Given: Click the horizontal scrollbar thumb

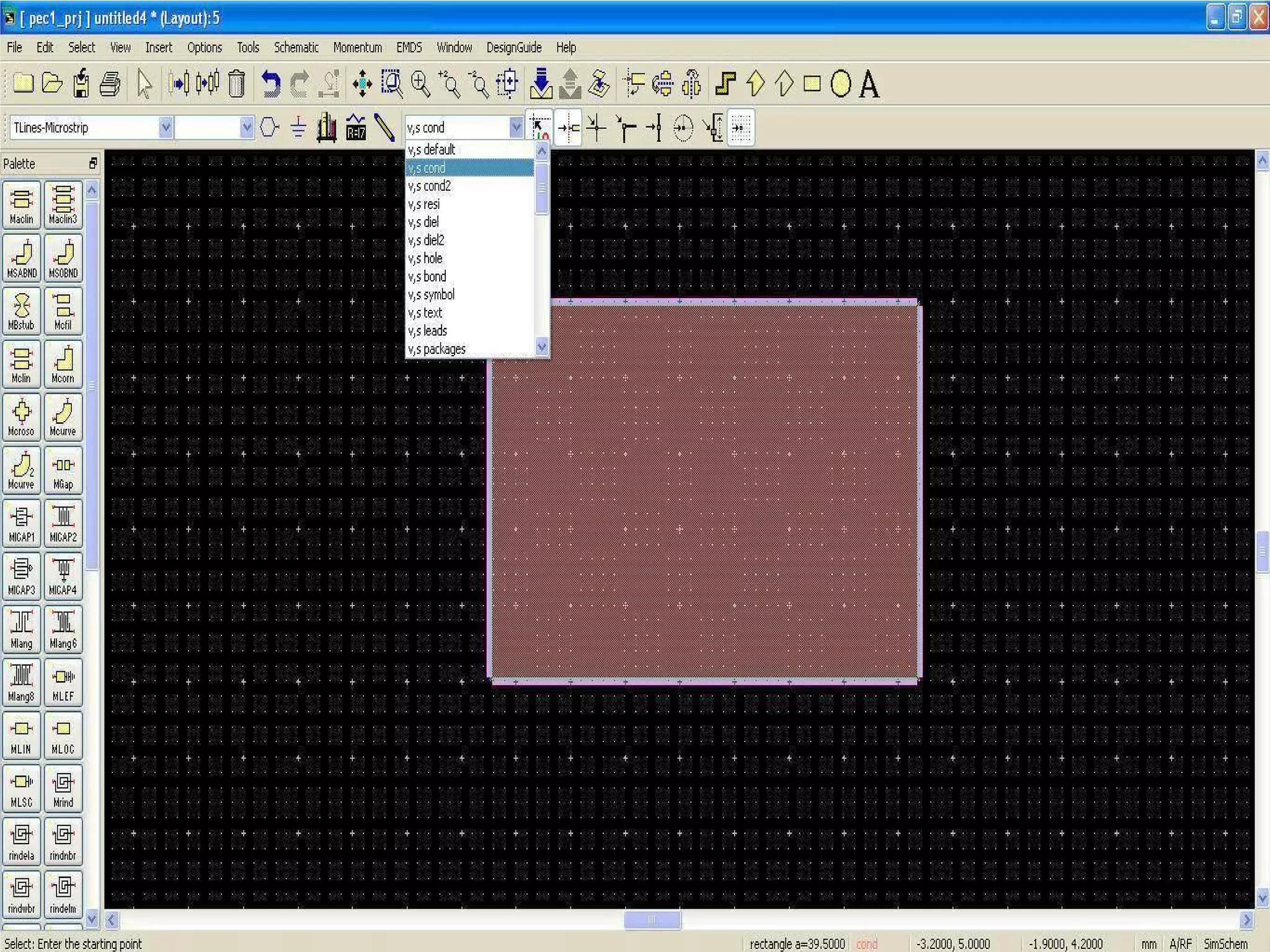Looking at the screenshot, I should (652, 920).
